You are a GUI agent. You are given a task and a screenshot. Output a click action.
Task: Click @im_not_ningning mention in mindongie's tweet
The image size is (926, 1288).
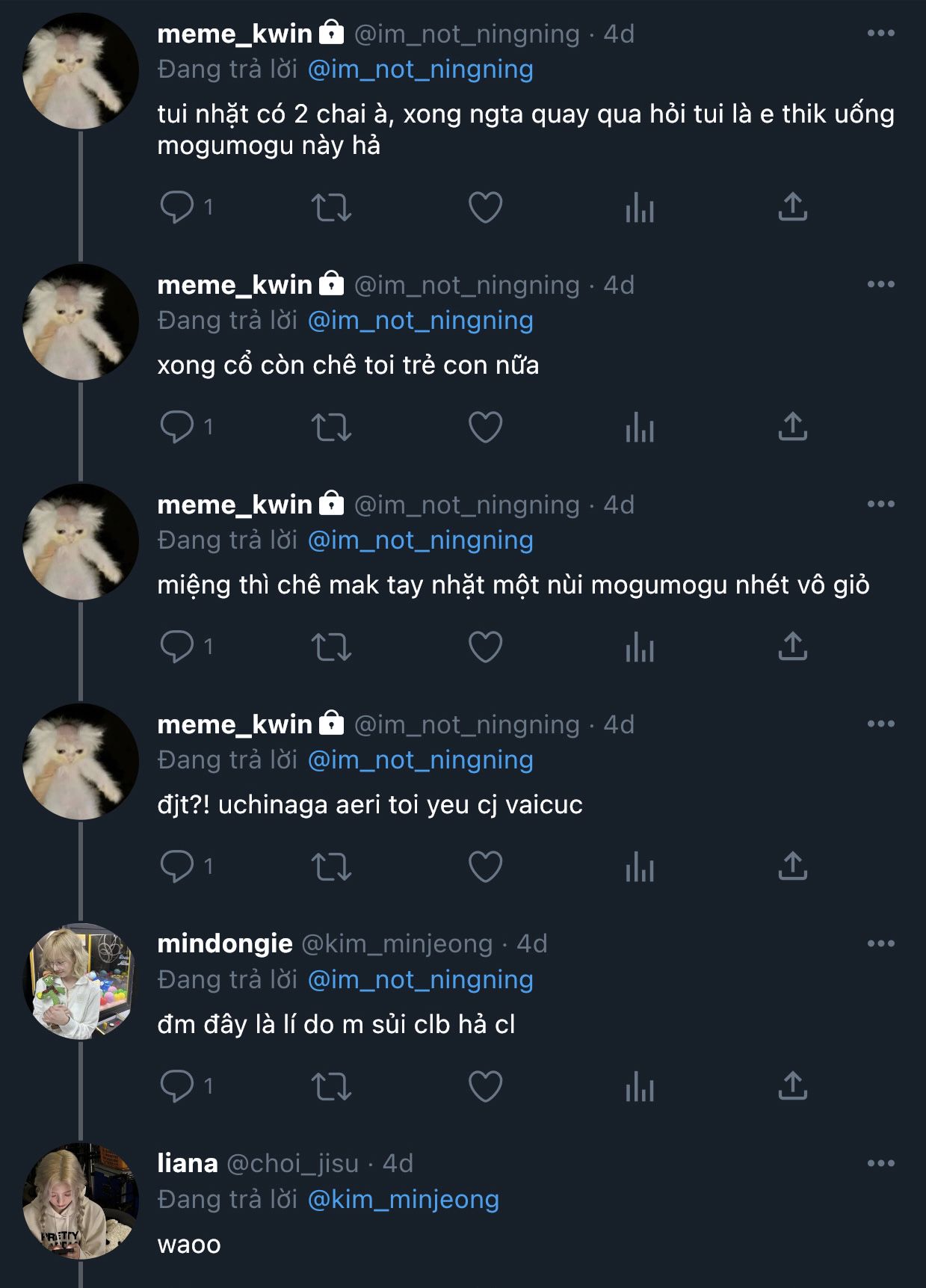(421, 979)
